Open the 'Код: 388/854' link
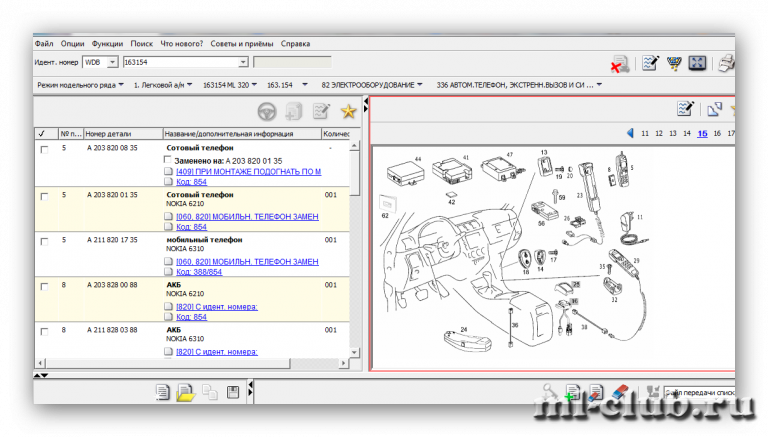 click(x=199, y=272)
